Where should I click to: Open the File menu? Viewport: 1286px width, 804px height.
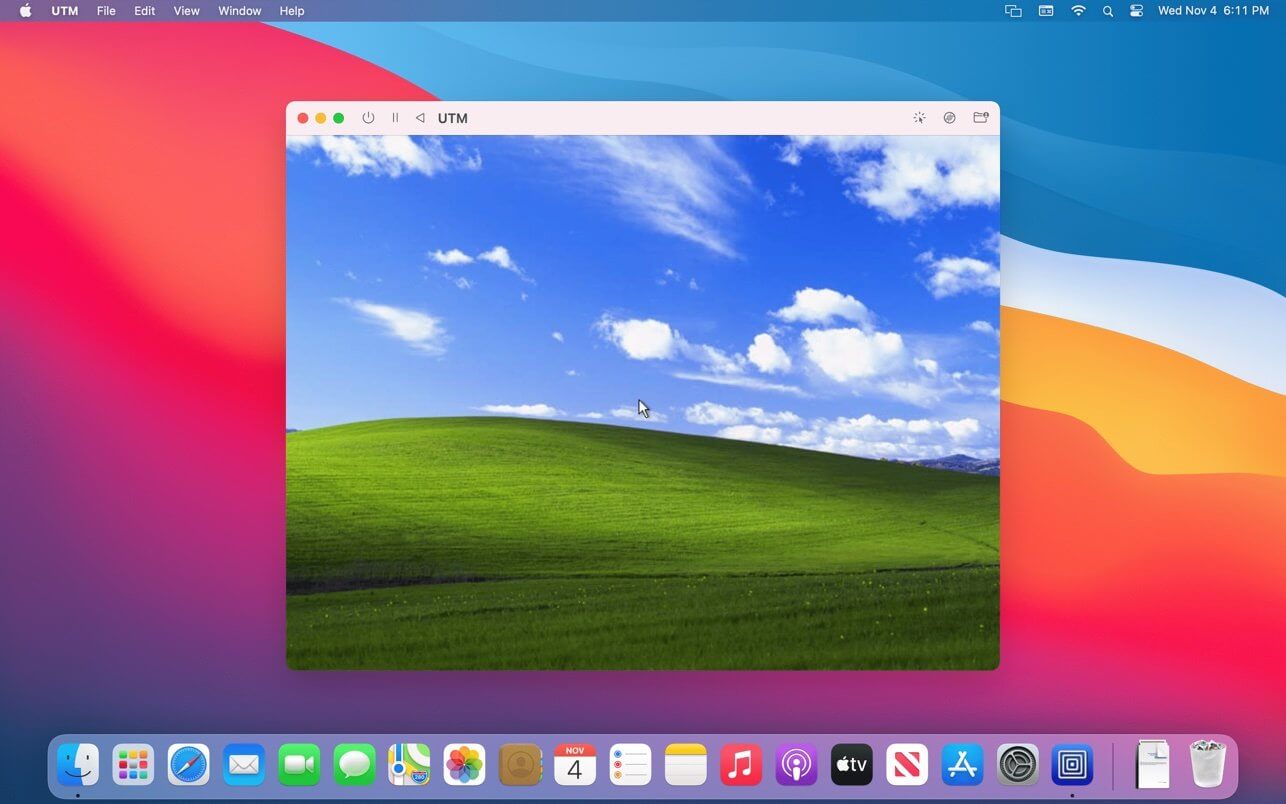pyautogui.click(x=106, y=11)
